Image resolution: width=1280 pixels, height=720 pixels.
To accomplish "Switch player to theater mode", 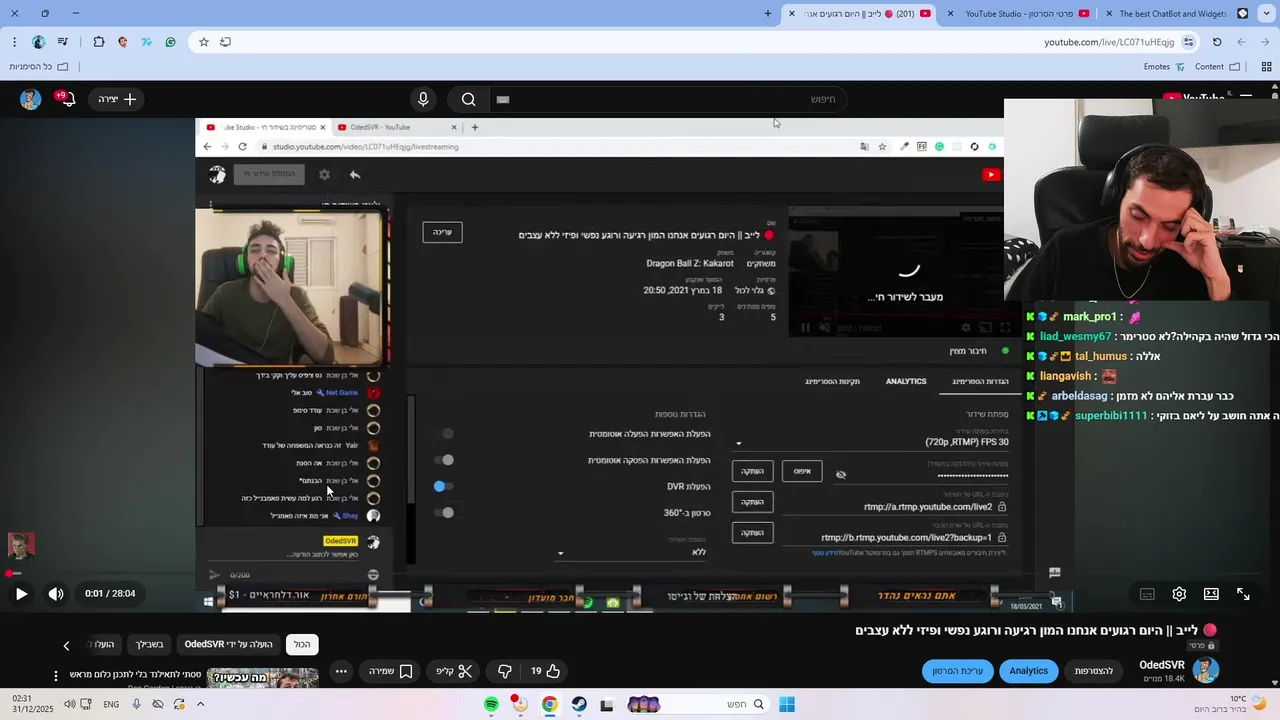I will (1211, 594).
